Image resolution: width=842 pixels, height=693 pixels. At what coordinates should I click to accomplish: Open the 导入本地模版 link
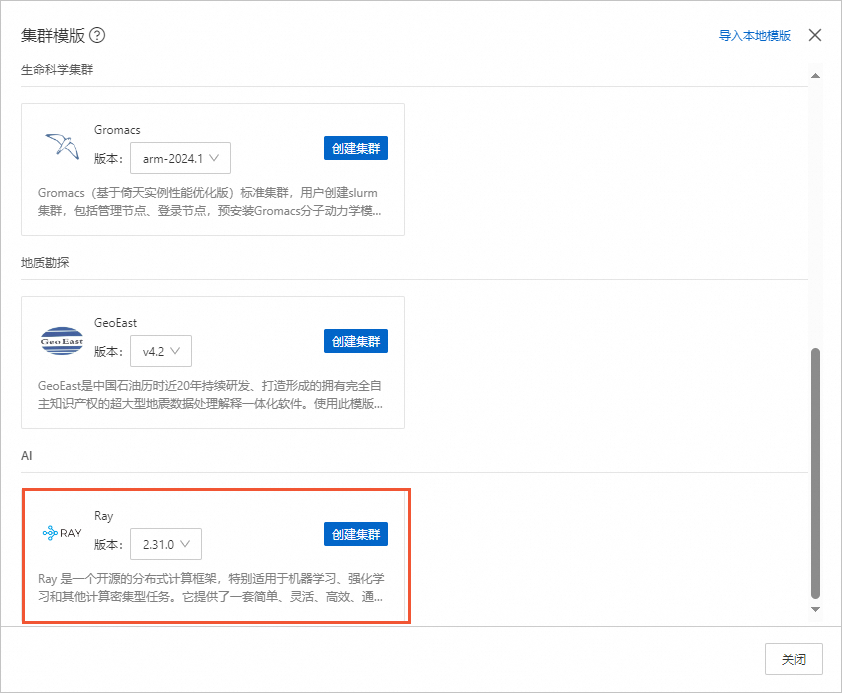tap(754, 35)
